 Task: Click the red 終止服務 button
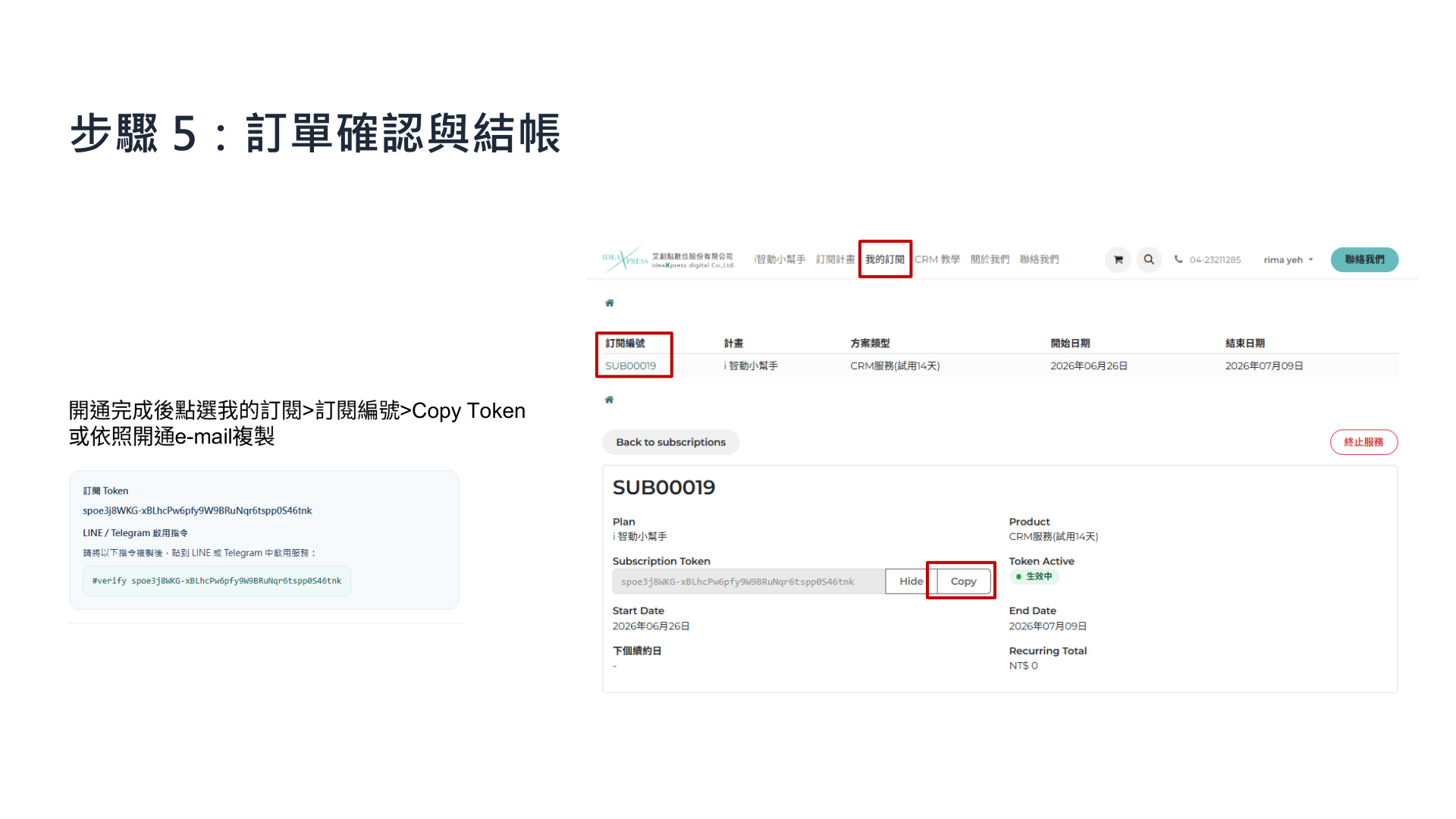1363,442
